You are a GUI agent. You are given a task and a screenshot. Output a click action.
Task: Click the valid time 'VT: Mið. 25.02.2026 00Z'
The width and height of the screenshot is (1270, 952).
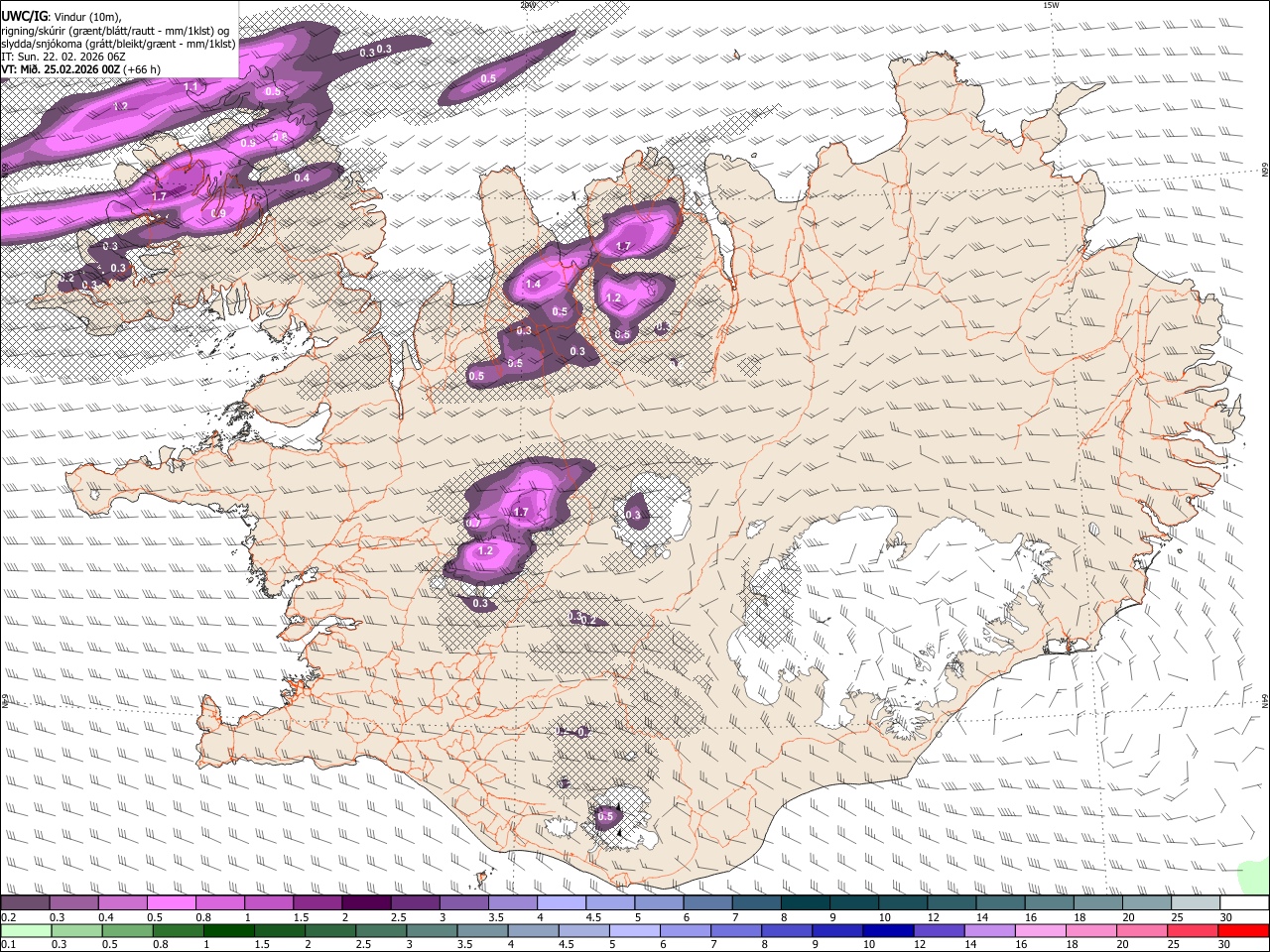[x=62, y=69]
